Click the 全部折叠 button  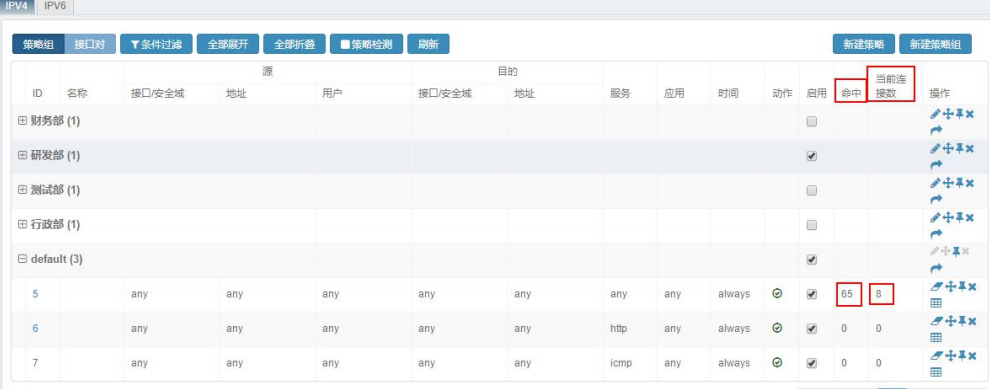coord(294,44)
